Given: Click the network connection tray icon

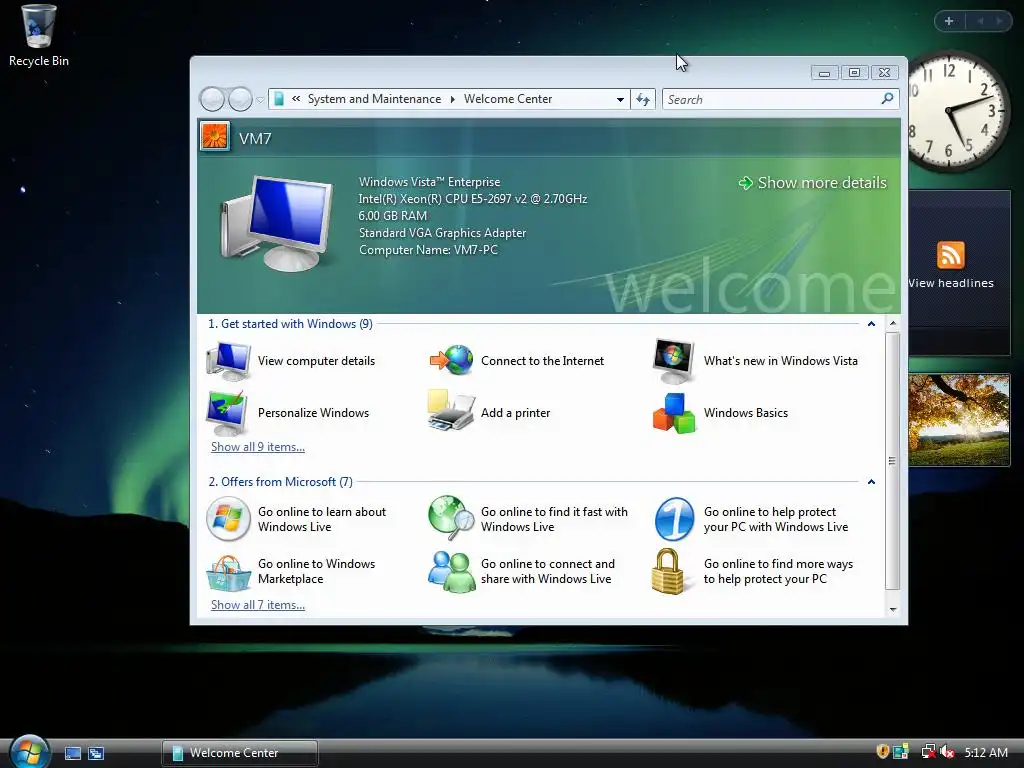Looking at the screenshot, I should 927,752.
